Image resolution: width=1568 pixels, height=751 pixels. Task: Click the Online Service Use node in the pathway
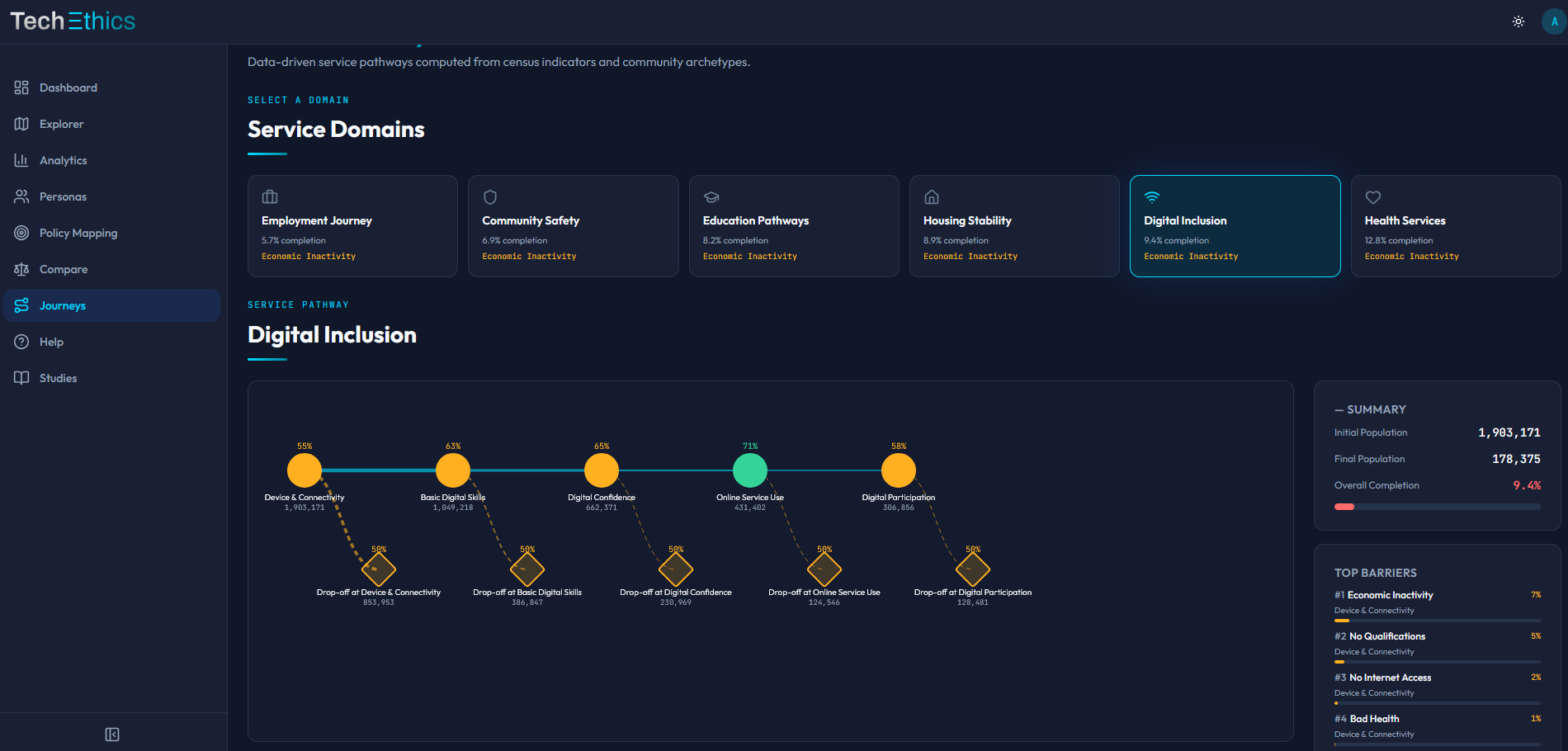[x=749, y=470]
